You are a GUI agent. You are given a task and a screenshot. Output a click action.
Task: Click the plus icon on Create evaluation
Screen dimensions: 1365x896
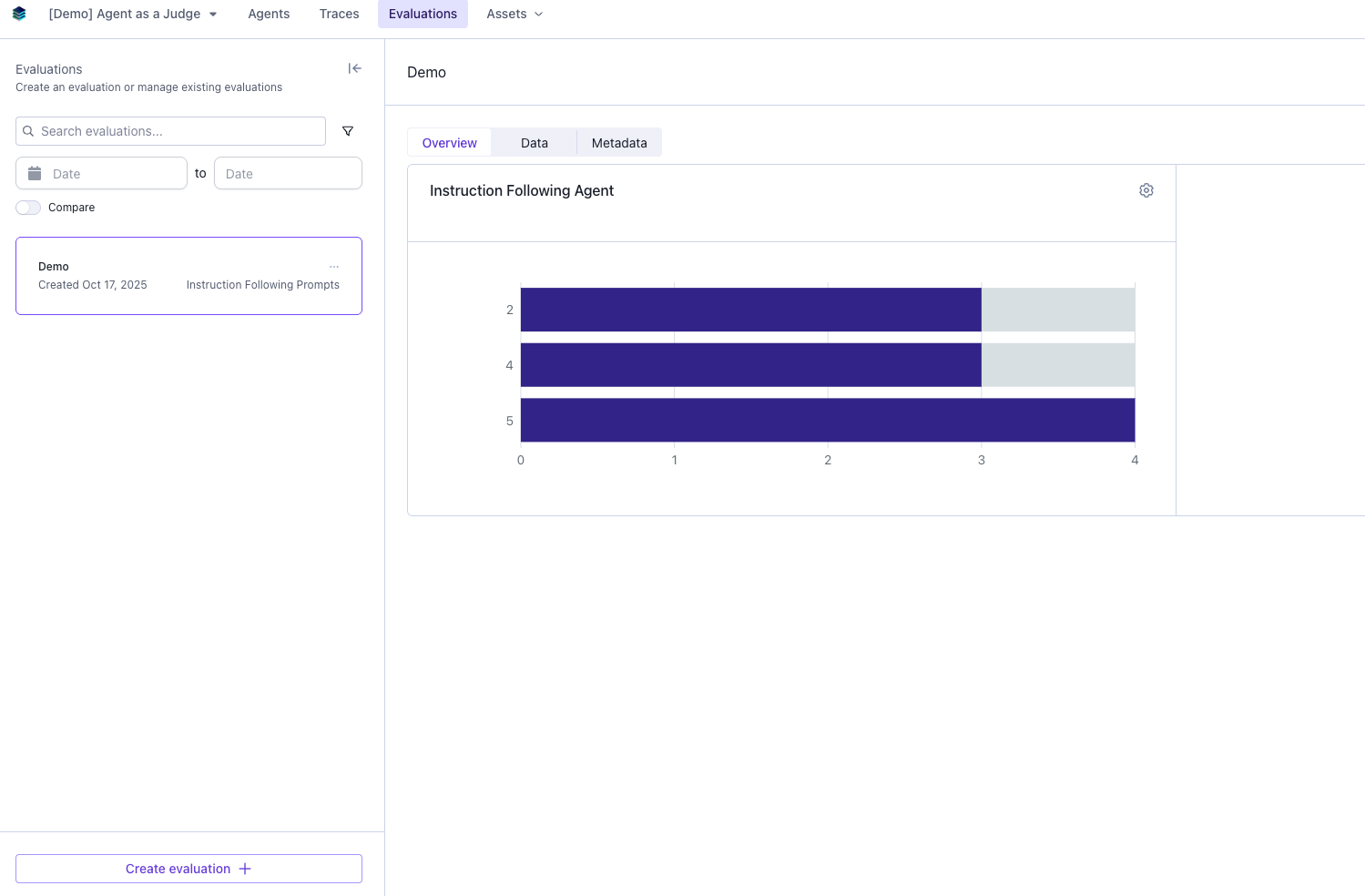(244, 869)
